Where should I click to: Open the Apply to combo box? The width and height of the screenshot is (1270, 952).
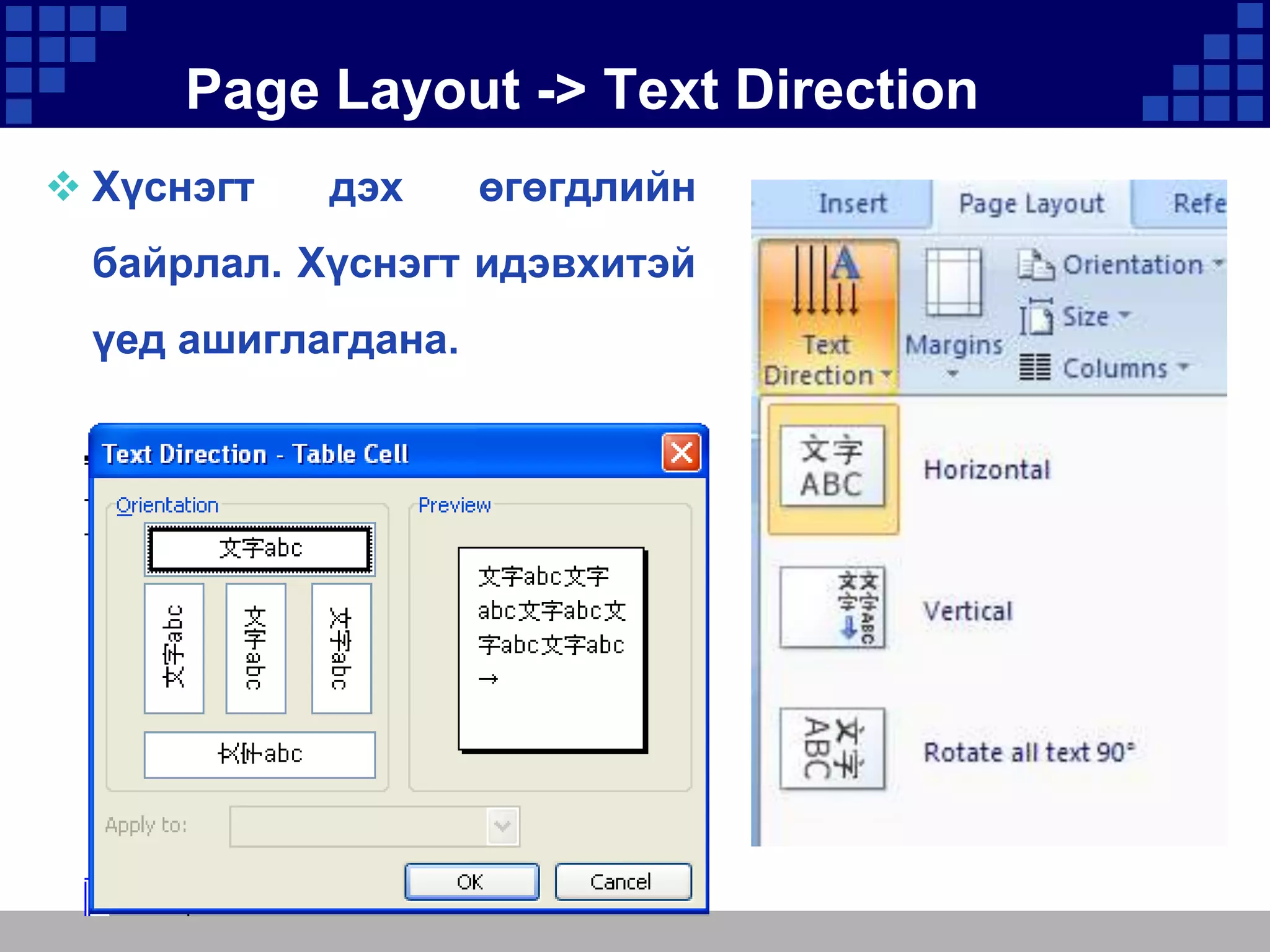click(375, 826)
